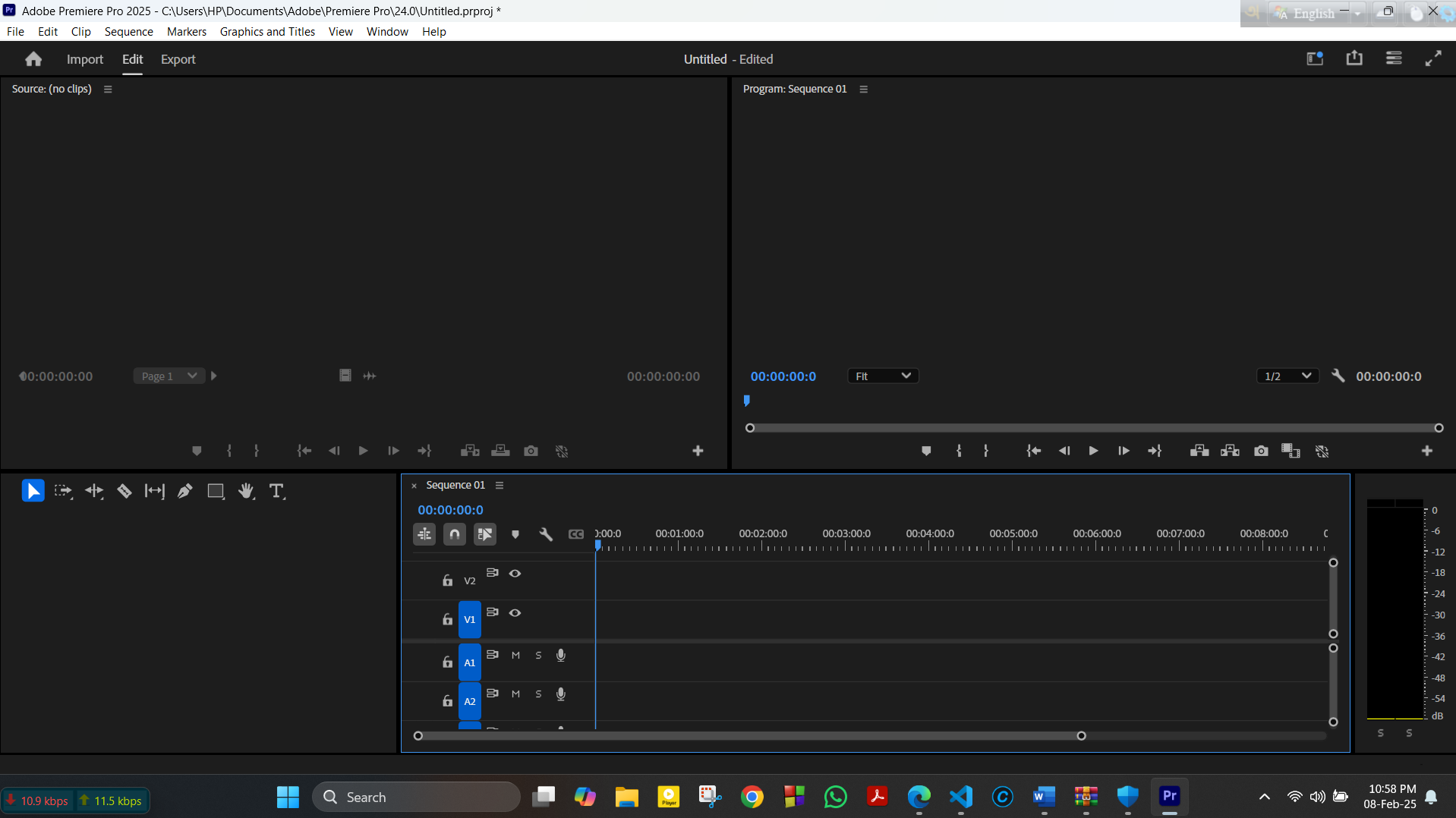
Task: Open the Clip menu
Action: click(x=80, y=31)
